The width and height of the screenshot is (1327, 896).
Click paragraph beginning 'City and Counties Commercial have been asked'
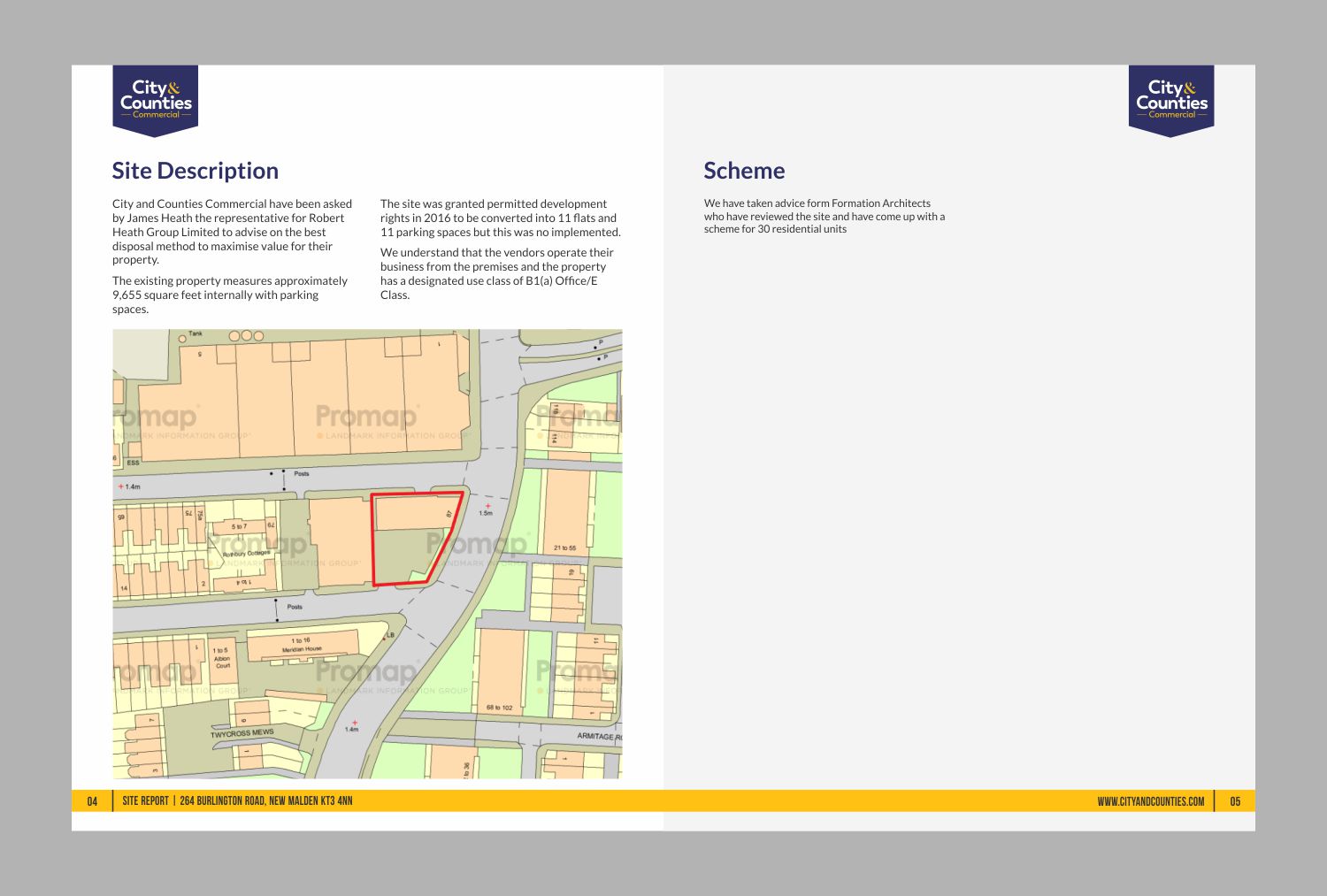233,232
